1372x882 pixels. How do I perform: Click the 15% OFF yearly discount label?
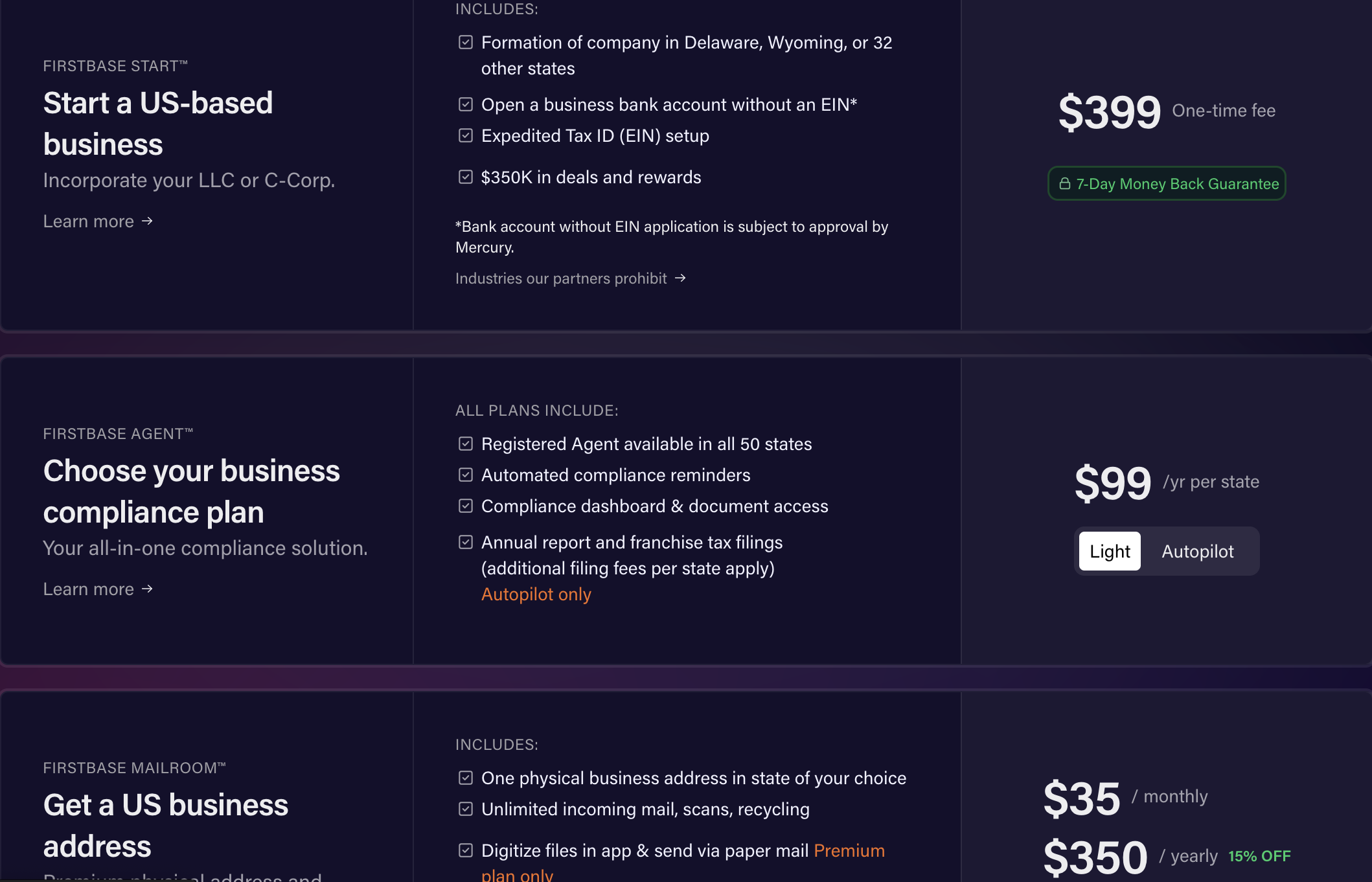1259,856
